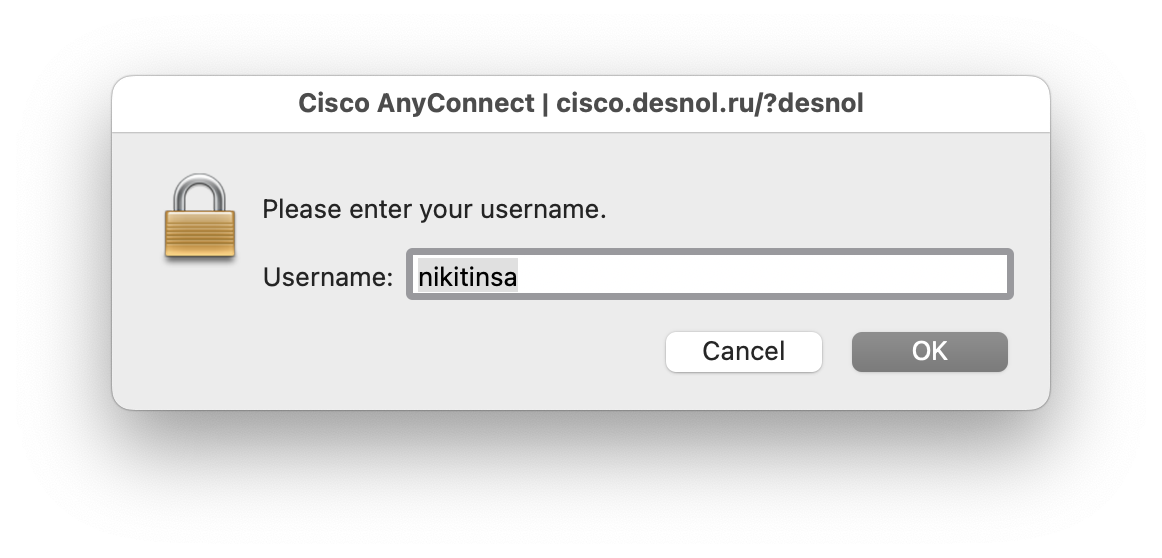Select the lock image in the dialog
Viewport: 1162px width, 558px height.
pyautogui.click(x=200, y=218)
